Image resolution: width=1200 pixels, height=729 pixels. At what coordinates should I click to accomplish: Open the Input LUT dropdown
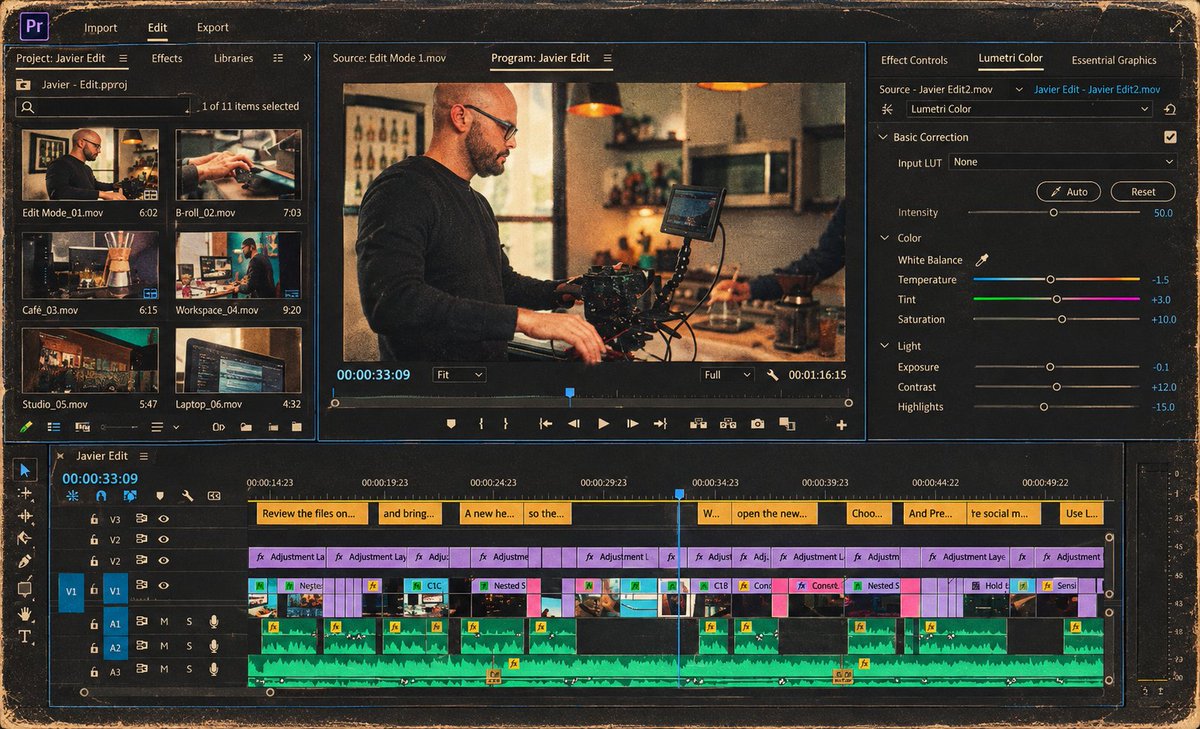[1063, 162]
